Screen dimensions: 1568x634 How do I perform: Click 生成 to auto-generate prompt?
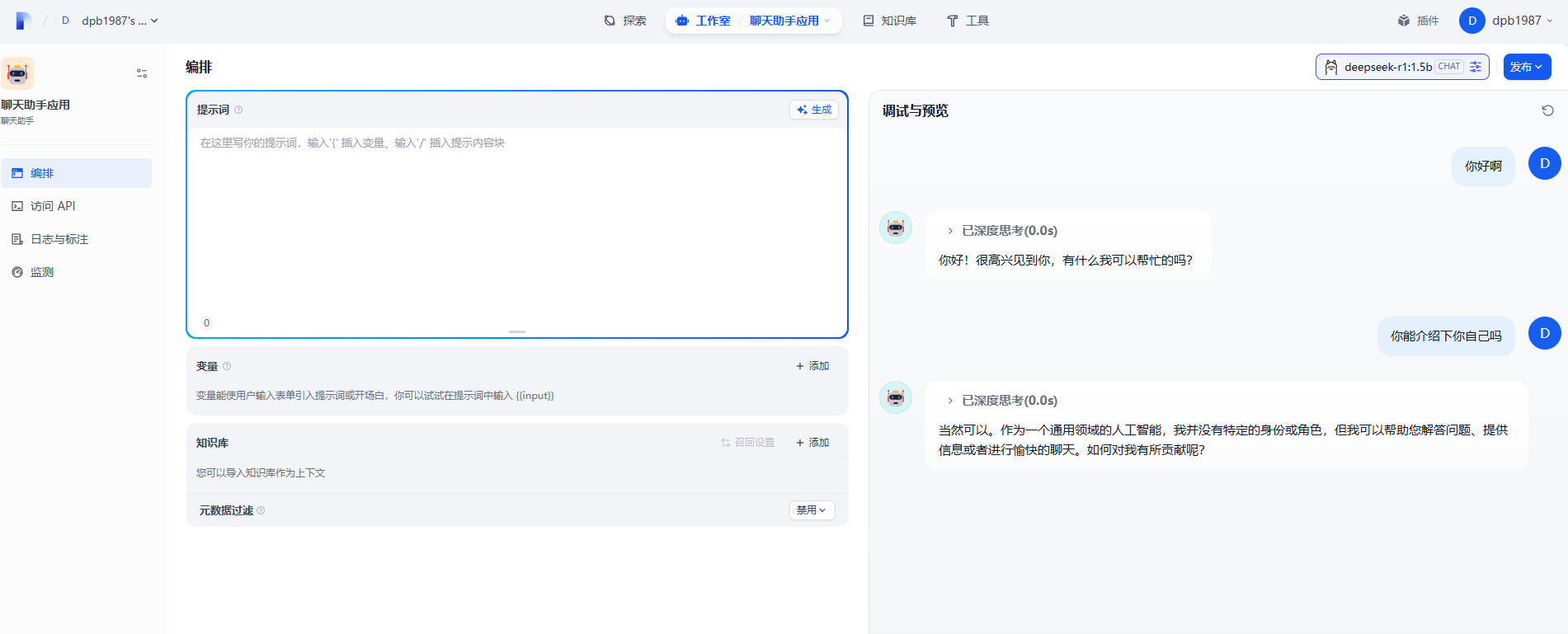coord(814,110)
